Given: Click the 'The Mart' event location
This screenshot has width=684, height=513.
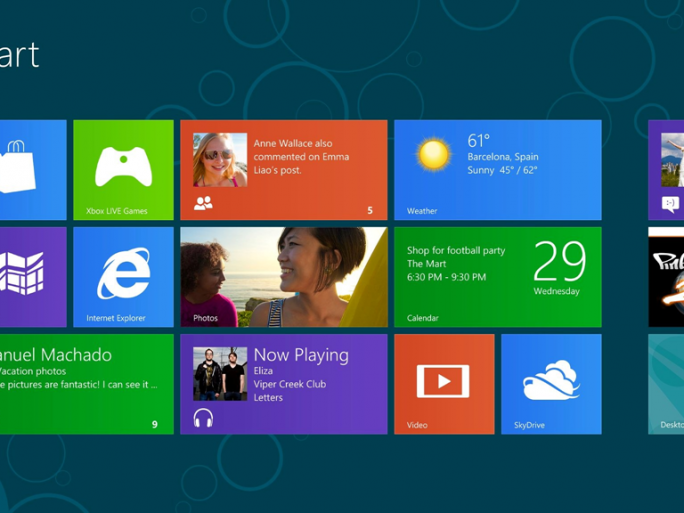Looking at the screenshot, I should (x=426, y=264).
